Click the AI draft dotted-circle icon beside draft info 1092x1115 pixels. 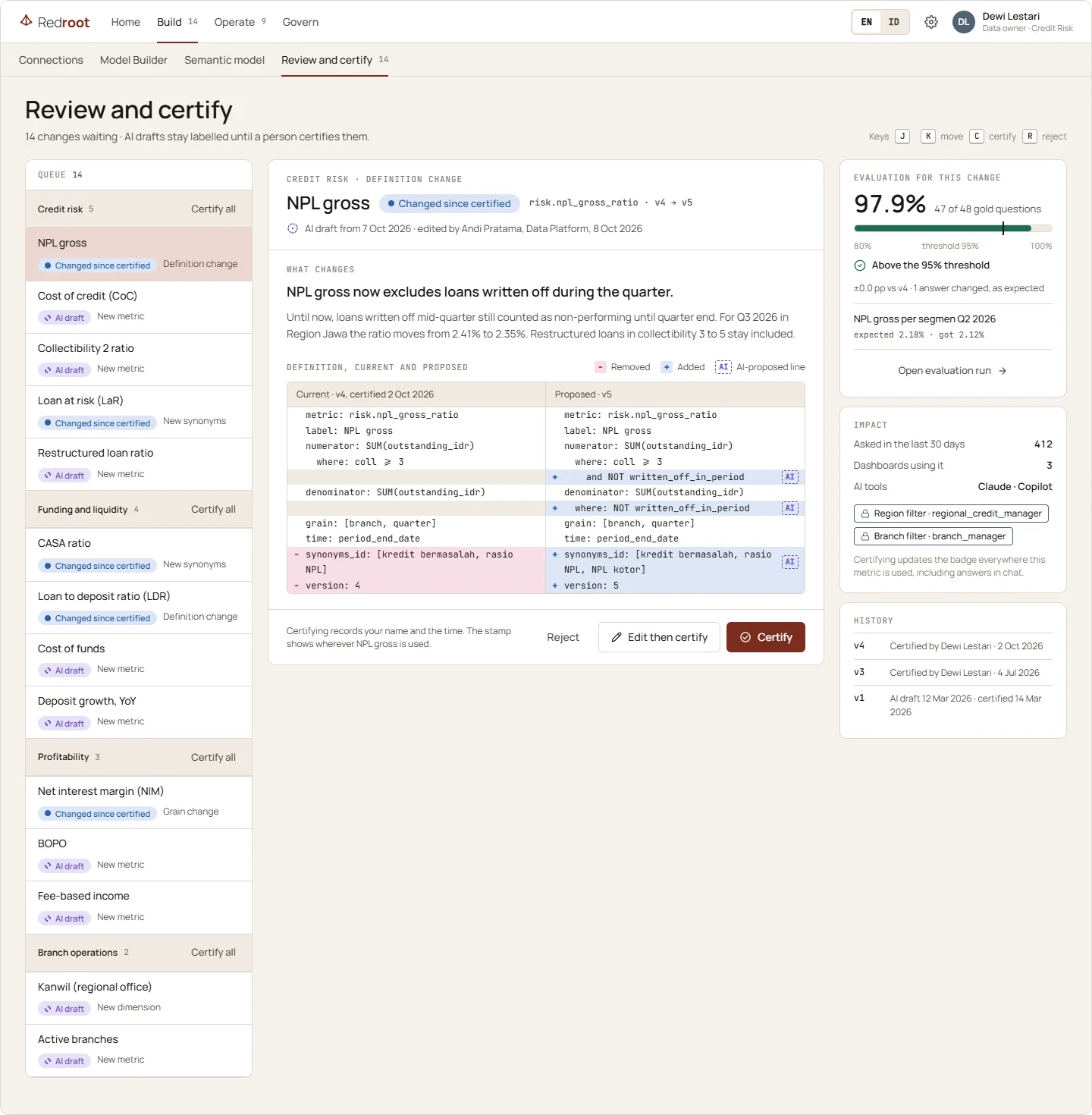293,228
